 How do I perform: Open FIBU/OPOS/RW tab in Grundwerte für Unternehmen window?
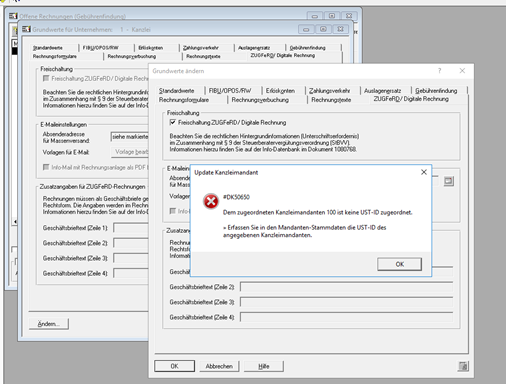coord(100,48)
